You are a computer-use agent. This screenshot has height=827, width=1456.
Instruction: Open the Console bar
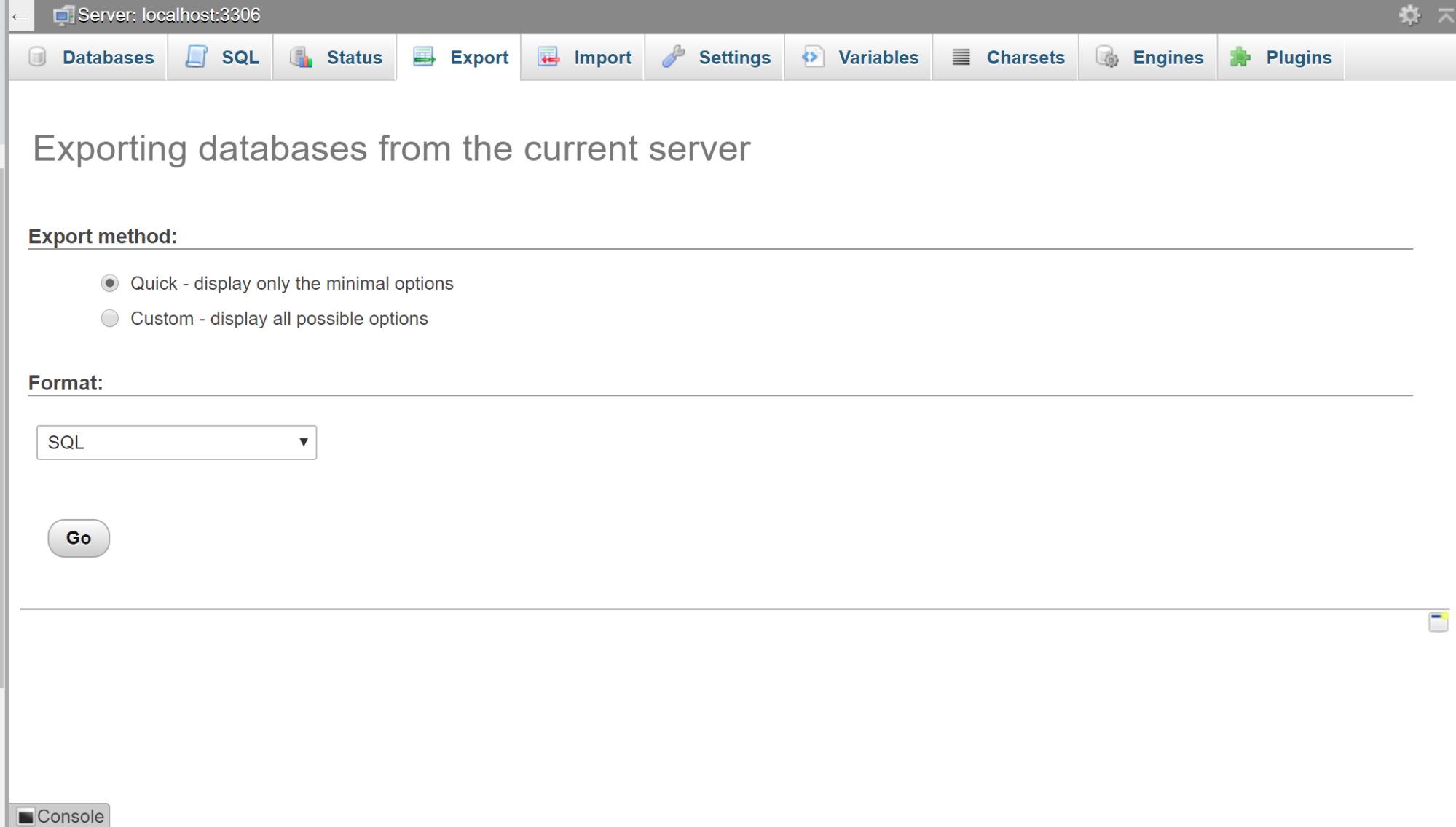click(x=60, y=815)
